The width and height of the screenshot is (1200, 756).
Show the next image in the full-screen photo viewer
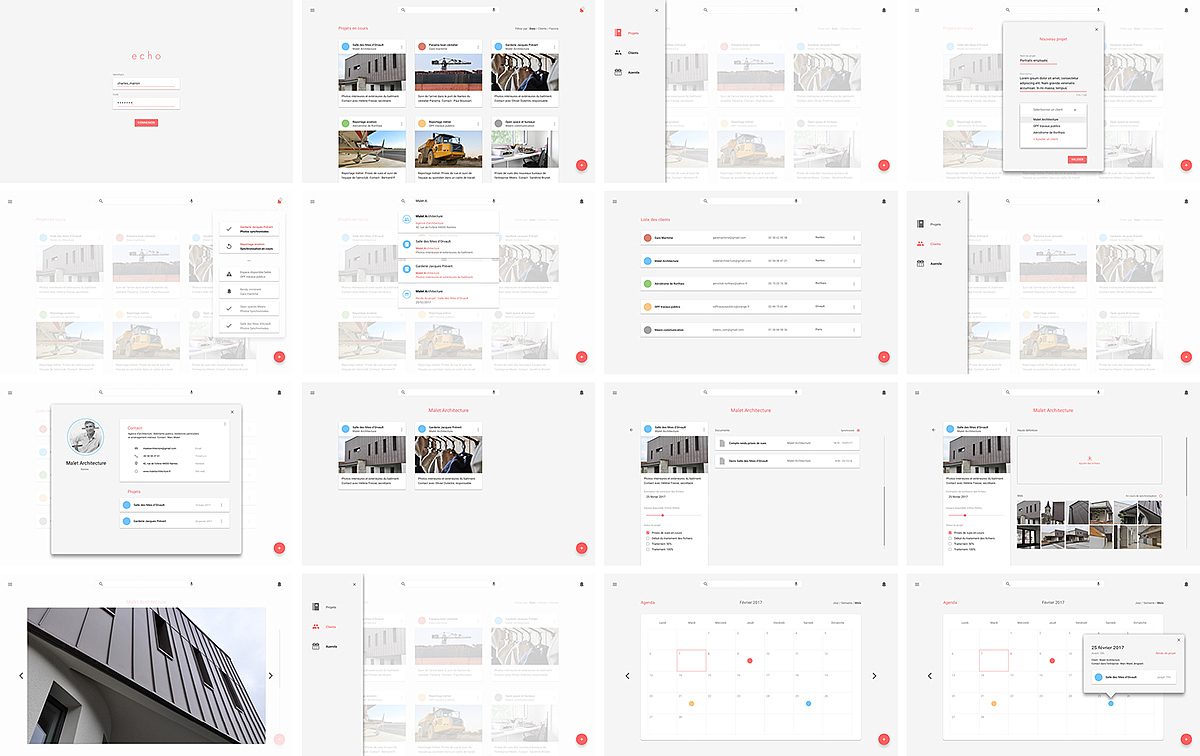click(x=271, y=676)
